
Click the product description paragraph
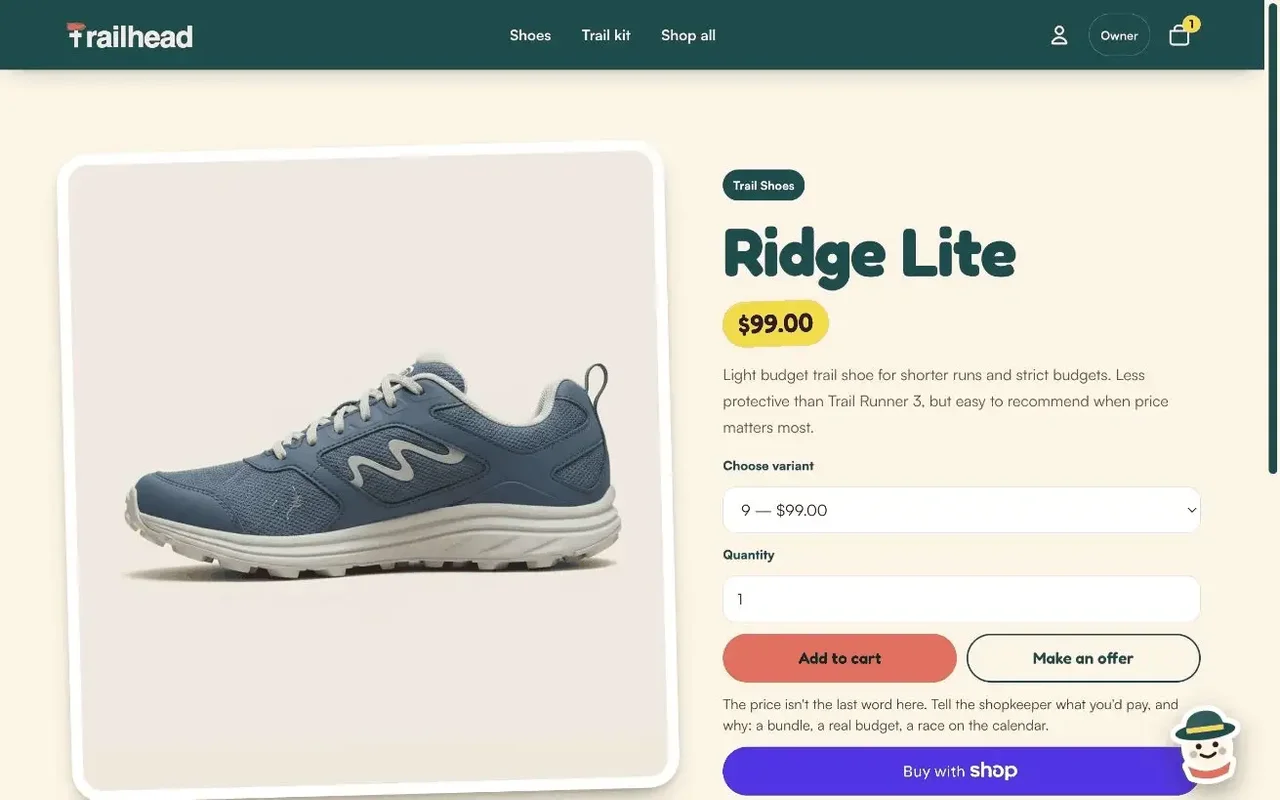947,401
